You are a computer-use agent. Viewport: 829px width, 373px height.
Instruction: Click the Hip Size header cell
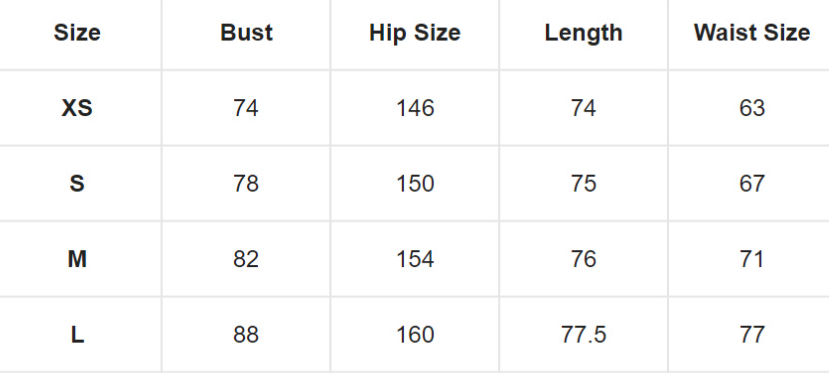[x=415, y=33]
